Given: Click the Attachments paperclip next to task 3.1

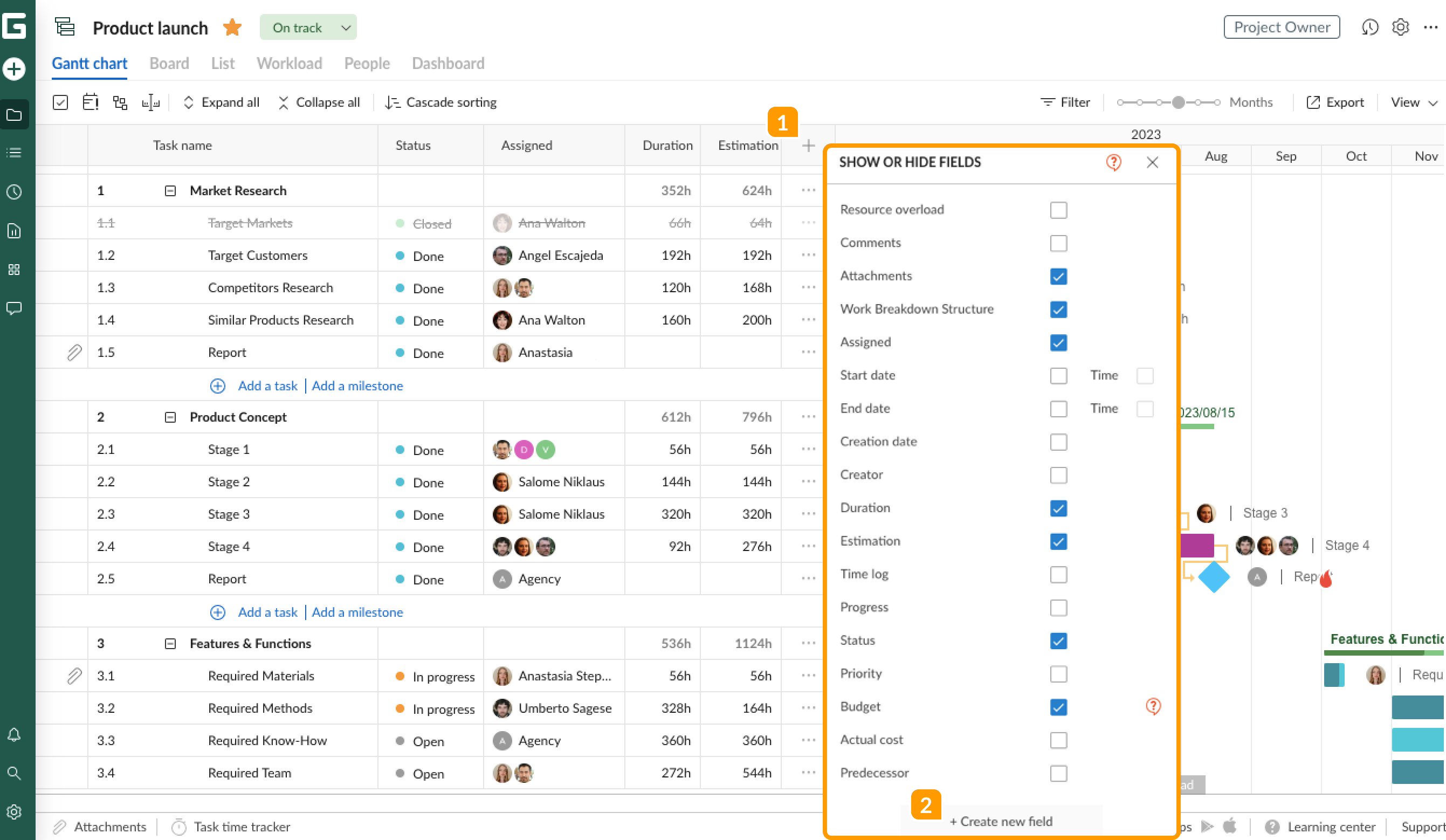Looking at the screenshot, I should tap(74, 676).
